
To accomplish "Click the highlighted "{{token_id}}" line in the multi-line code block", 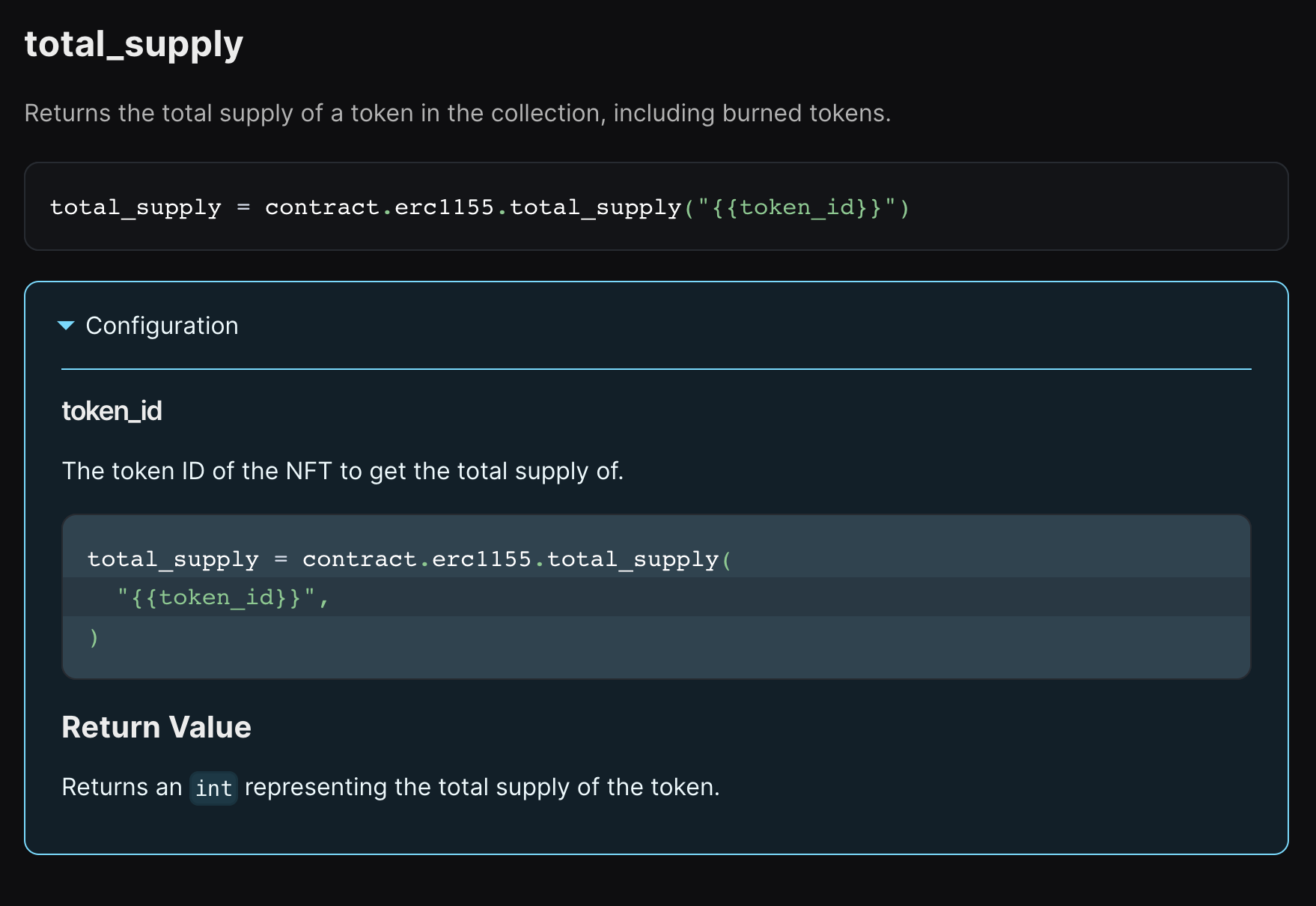I will tap(223, 598).
